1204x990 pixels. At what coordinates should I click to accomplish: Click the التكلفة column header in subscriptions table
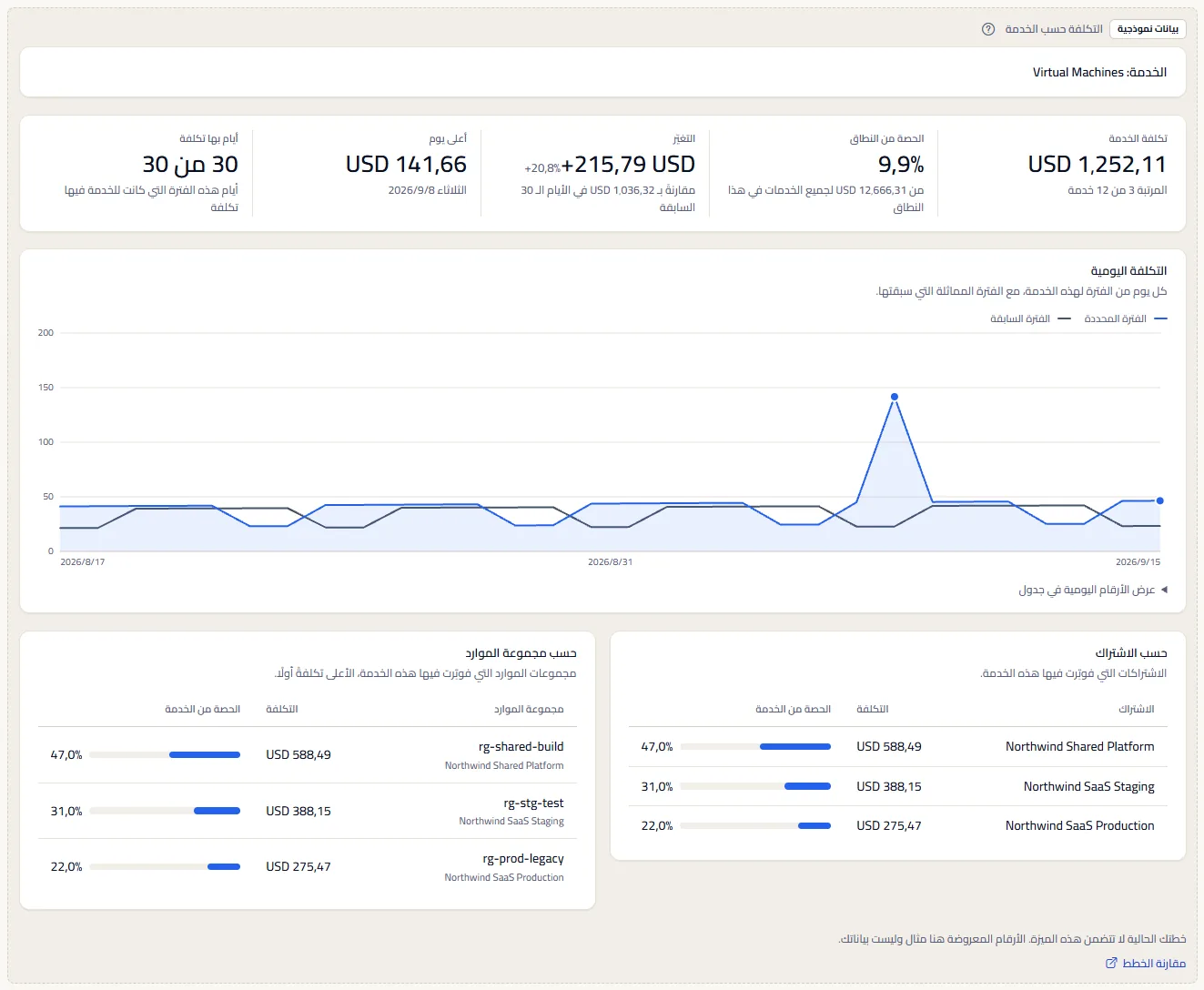[x=872, y=709]
